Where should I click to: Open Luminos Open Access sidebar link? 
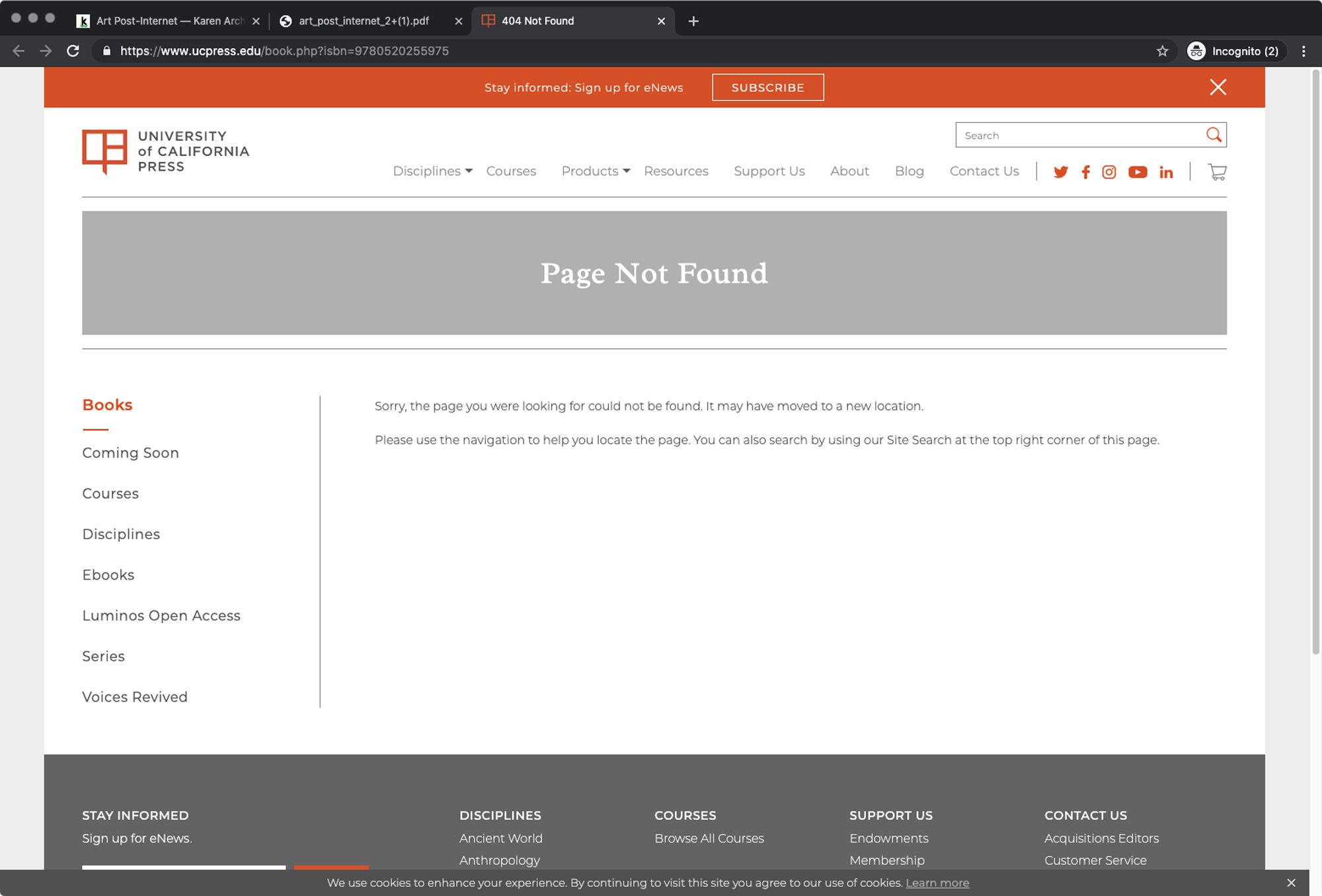tap(161, 615)
